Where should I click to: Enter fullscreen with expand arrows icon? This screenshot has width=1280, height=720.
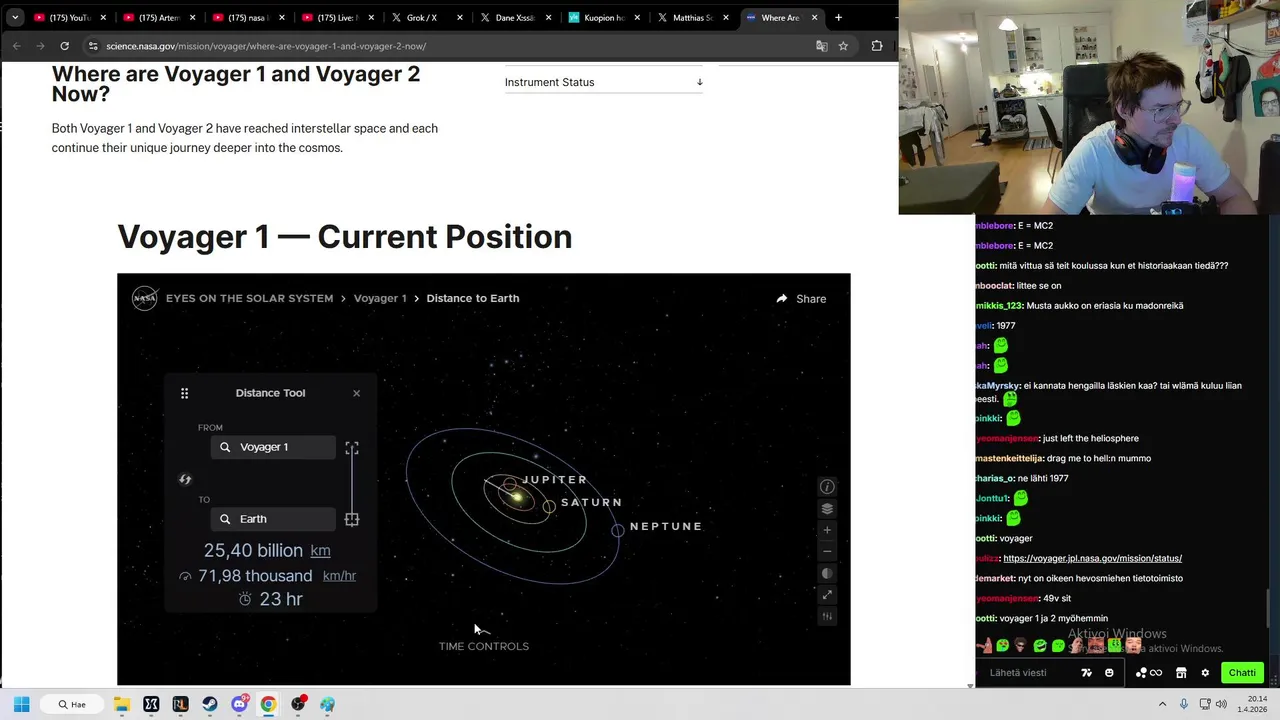tap(827, 595)
